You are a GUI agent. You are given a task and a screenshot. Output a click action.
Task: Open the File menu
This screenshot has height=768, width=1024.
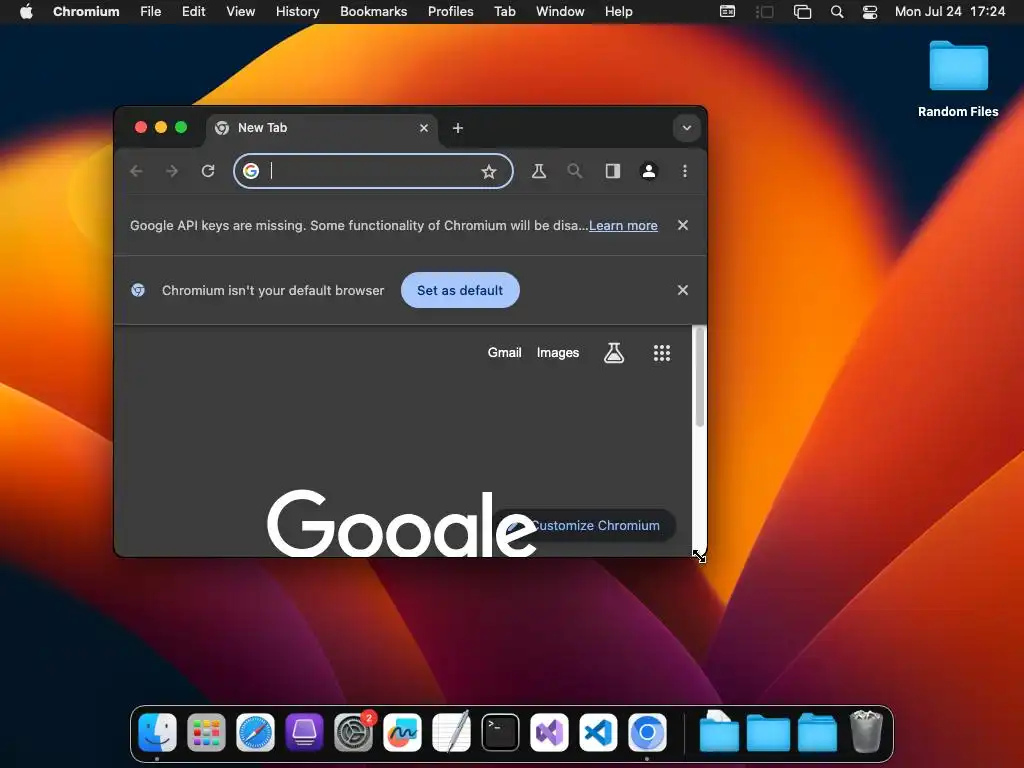(150, 12)
